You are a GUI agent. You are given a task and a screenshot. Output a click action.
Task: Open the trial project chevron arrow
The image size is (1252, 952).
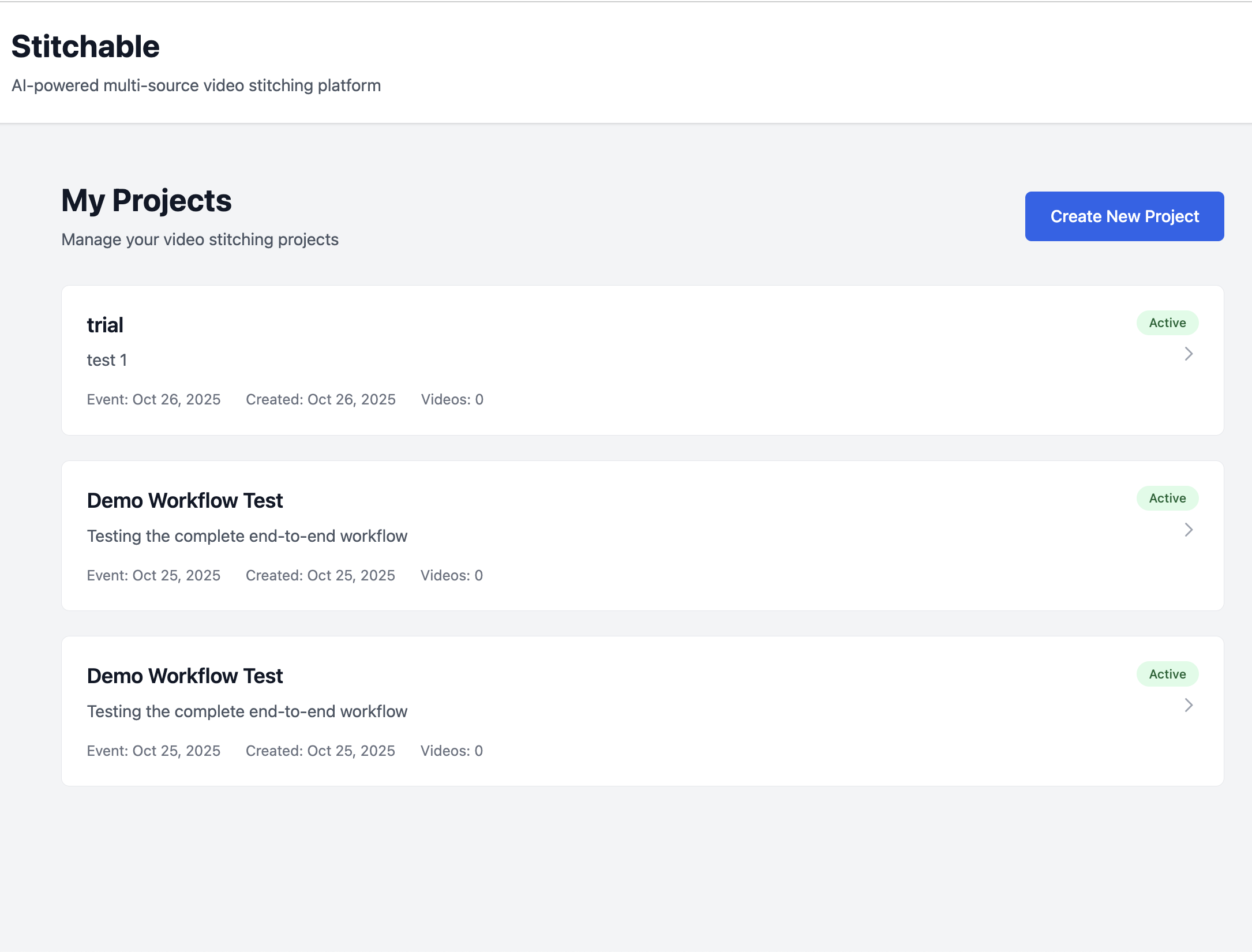pos(1188,354)
